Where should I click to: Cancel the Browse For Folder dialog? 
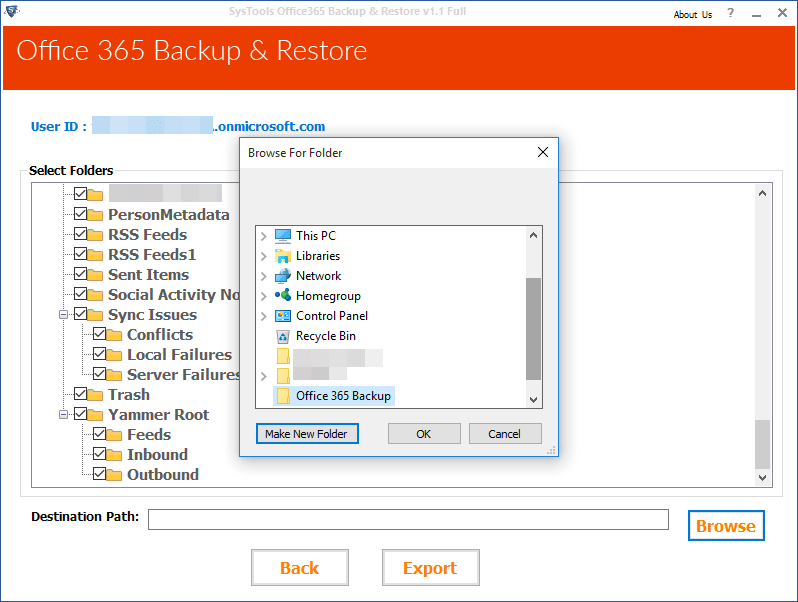(505, 434)
